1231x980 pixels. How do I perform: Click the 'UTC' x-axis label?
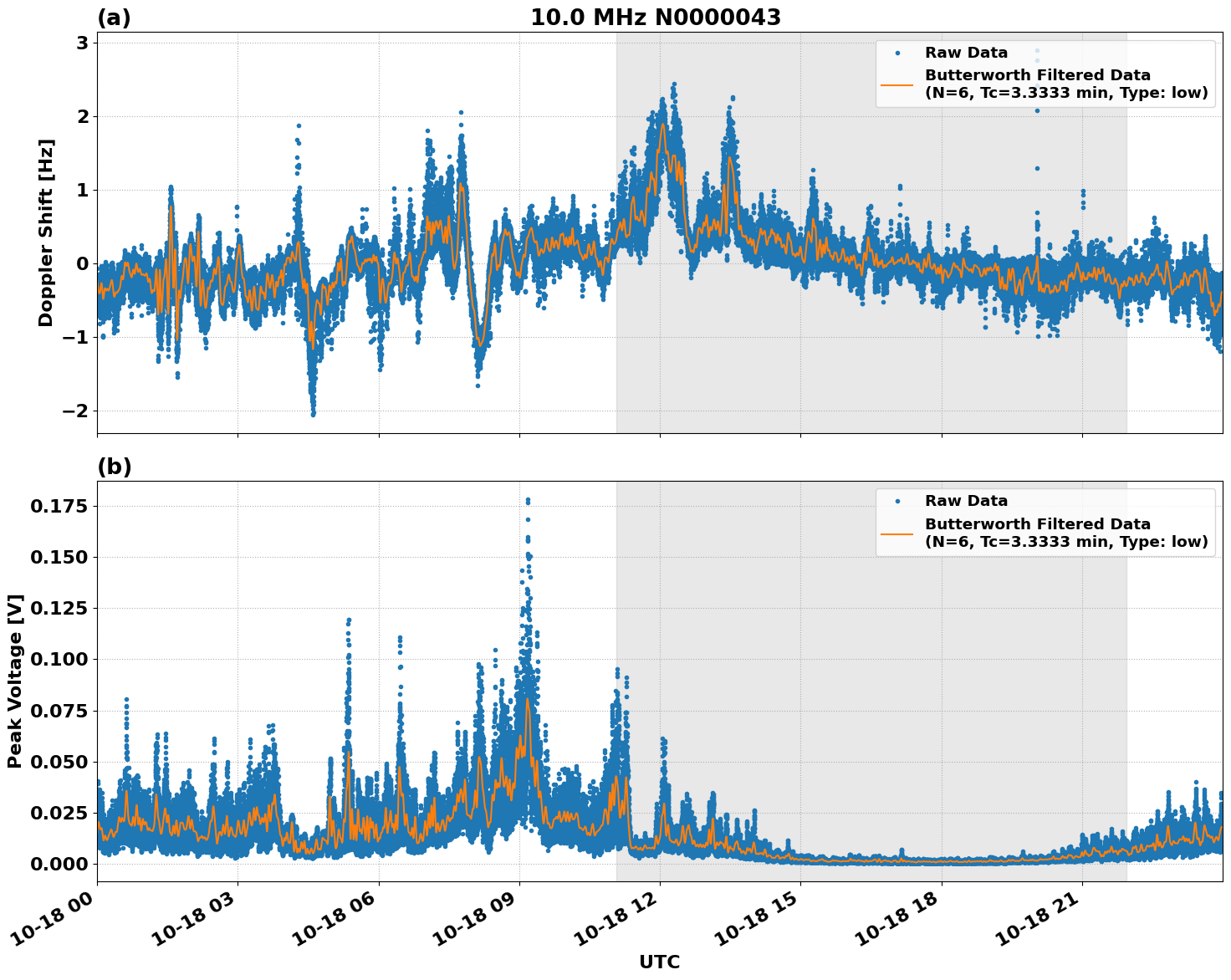point(659,962)
